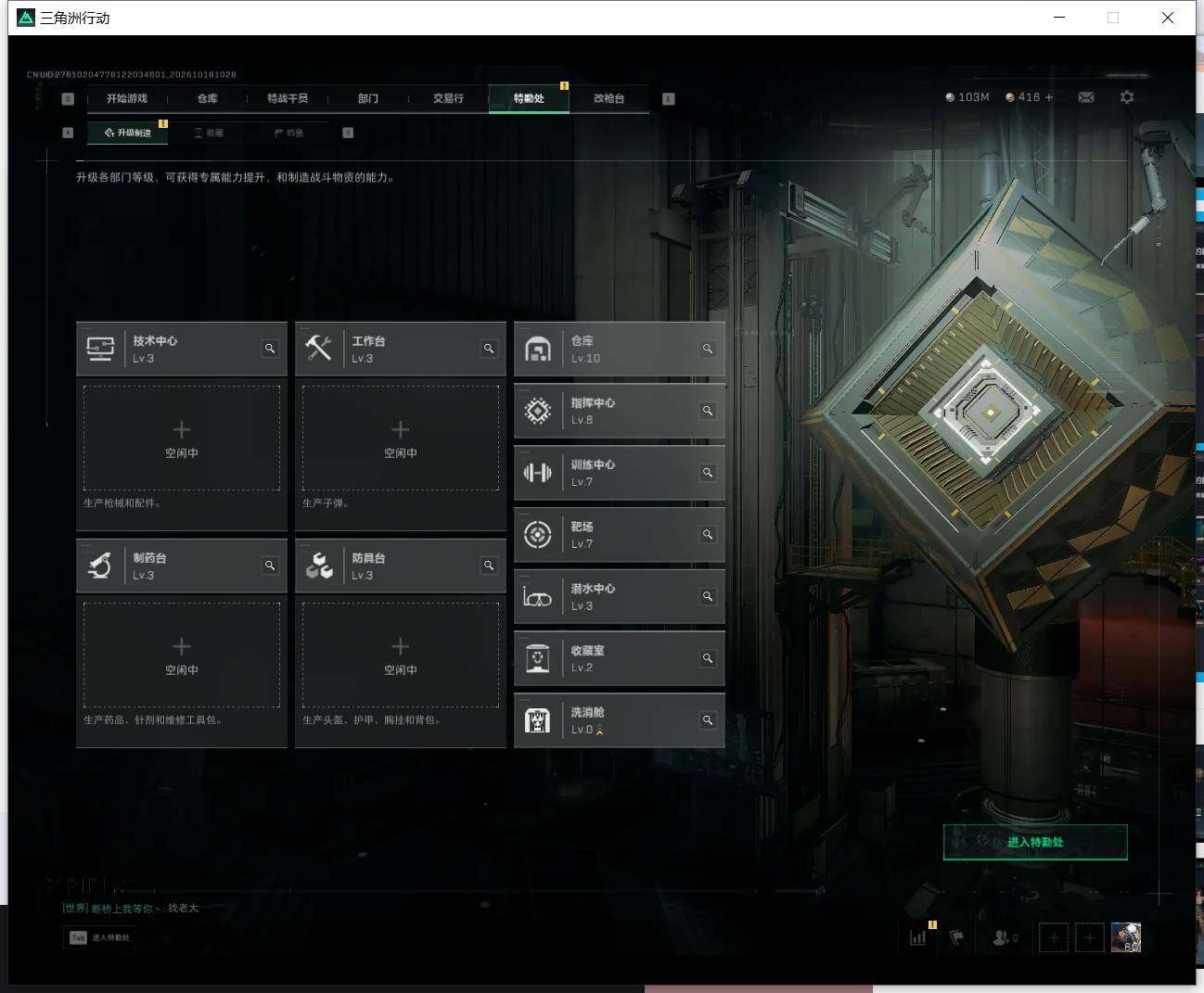Click the 洗消舱 station icon

click(x=538, y=720)
